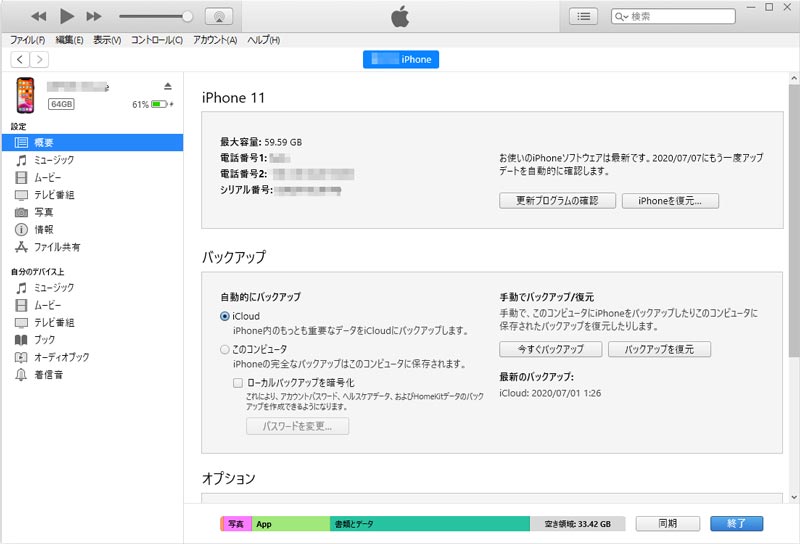The width and height of the screenshot is (800, 544).
Task: Click the vertical scrollbar thumb
Action: (794, 220)
